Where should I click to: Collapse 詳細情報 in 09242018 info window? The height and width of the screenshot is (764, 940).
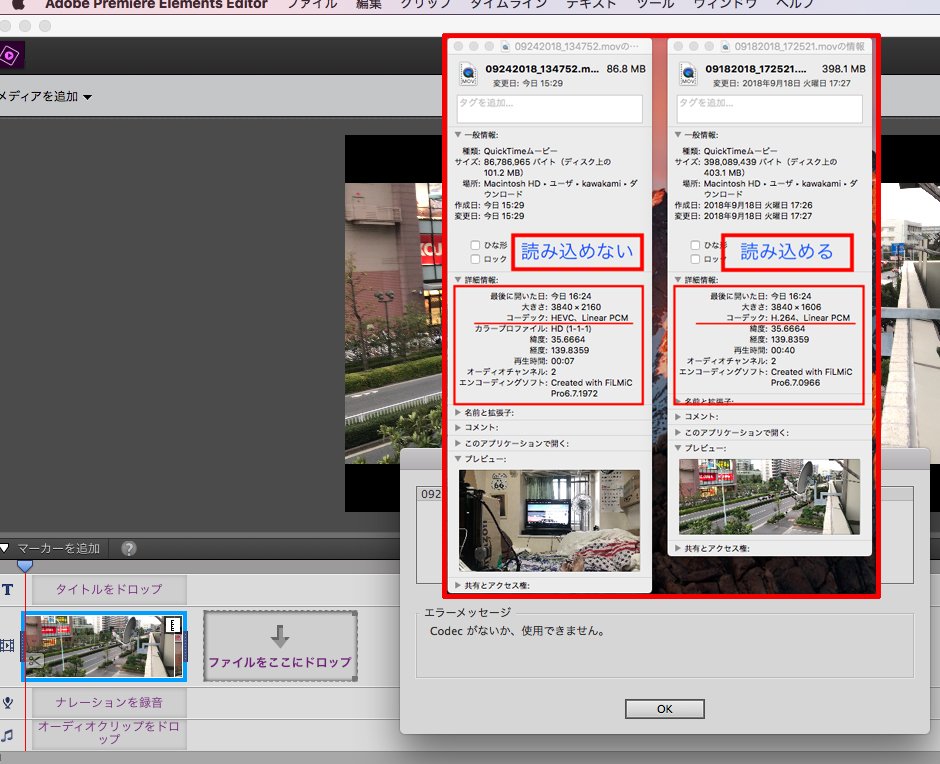point(458,280)
